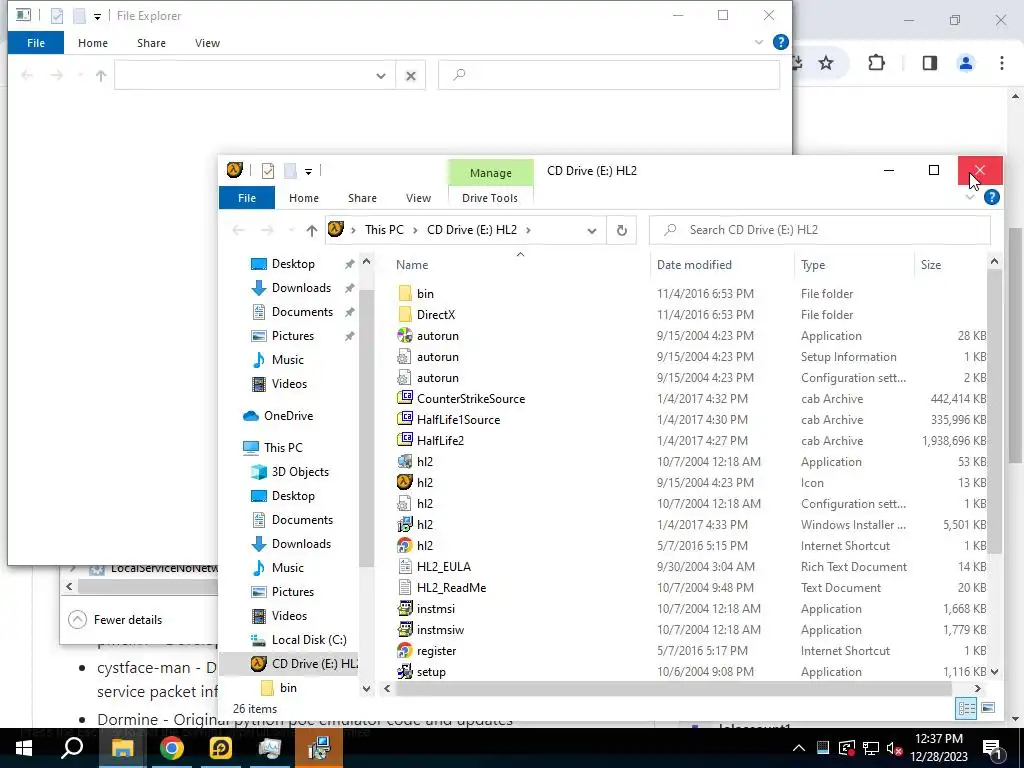Open the Home ribbon tab in HL2 window

304,198
